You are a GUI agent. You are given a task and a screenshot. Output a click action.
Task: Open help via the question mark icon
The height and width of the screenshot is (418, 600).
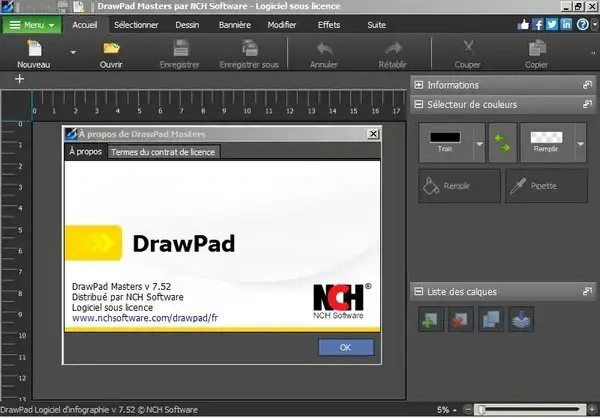[x=581, y=23]
